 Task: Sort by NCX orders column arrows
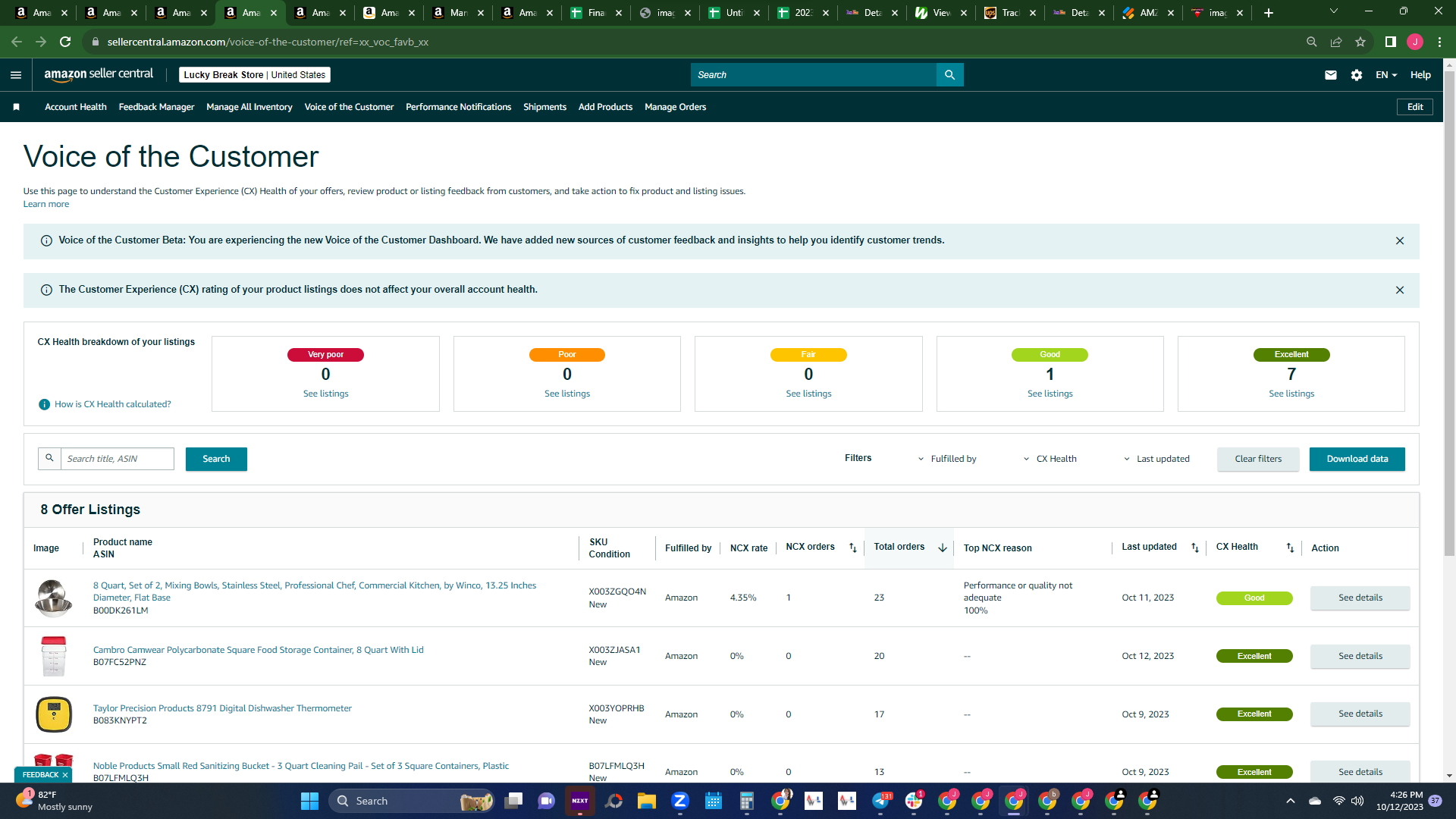tap(852, 548)
